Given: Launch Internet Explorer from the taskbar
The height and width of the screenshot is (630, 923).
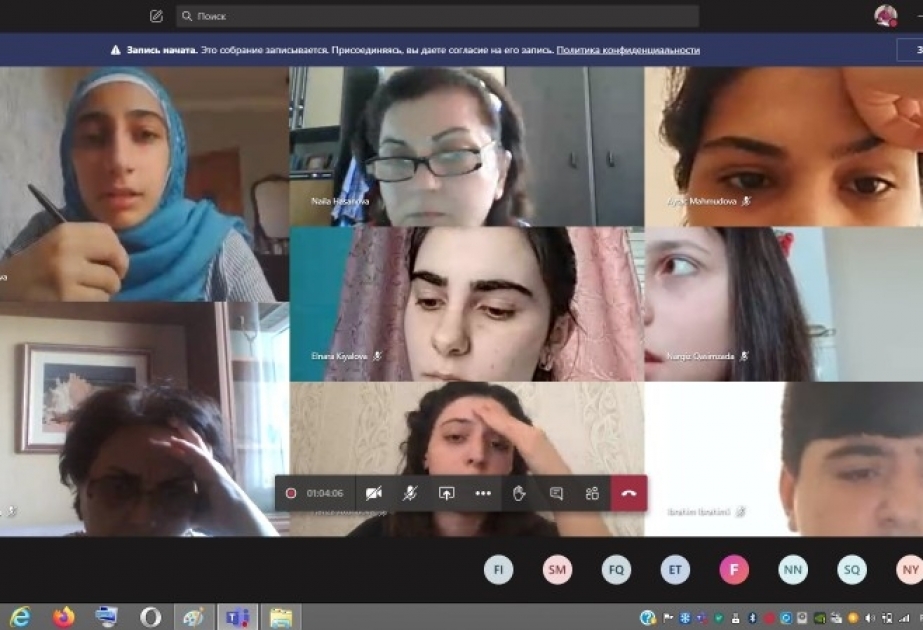Looking at the screenshot, I should point(21,617).
